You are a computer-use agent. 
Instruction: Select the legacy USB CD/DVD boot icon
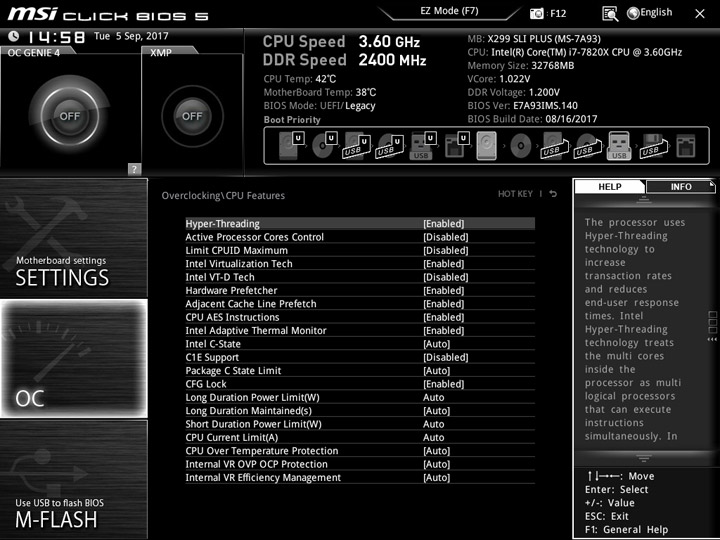pyautogui.click(x=588, y=146)
